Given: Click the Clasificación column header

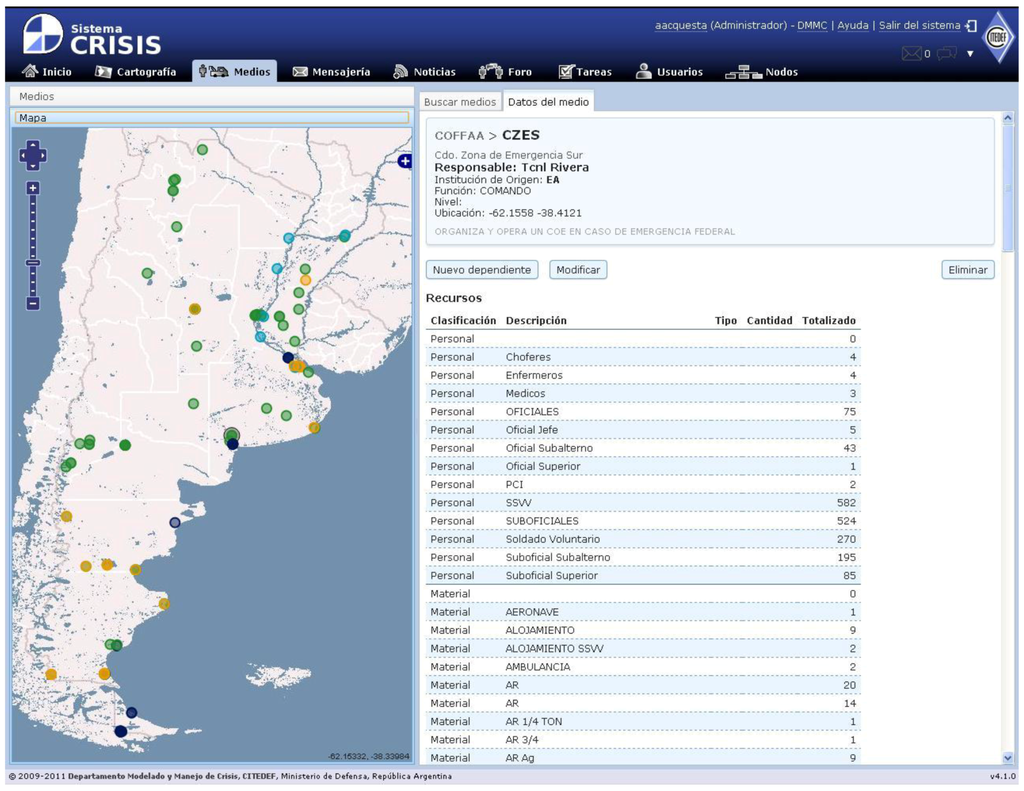Looking at the screenshot, I should (x=463, y=320).
